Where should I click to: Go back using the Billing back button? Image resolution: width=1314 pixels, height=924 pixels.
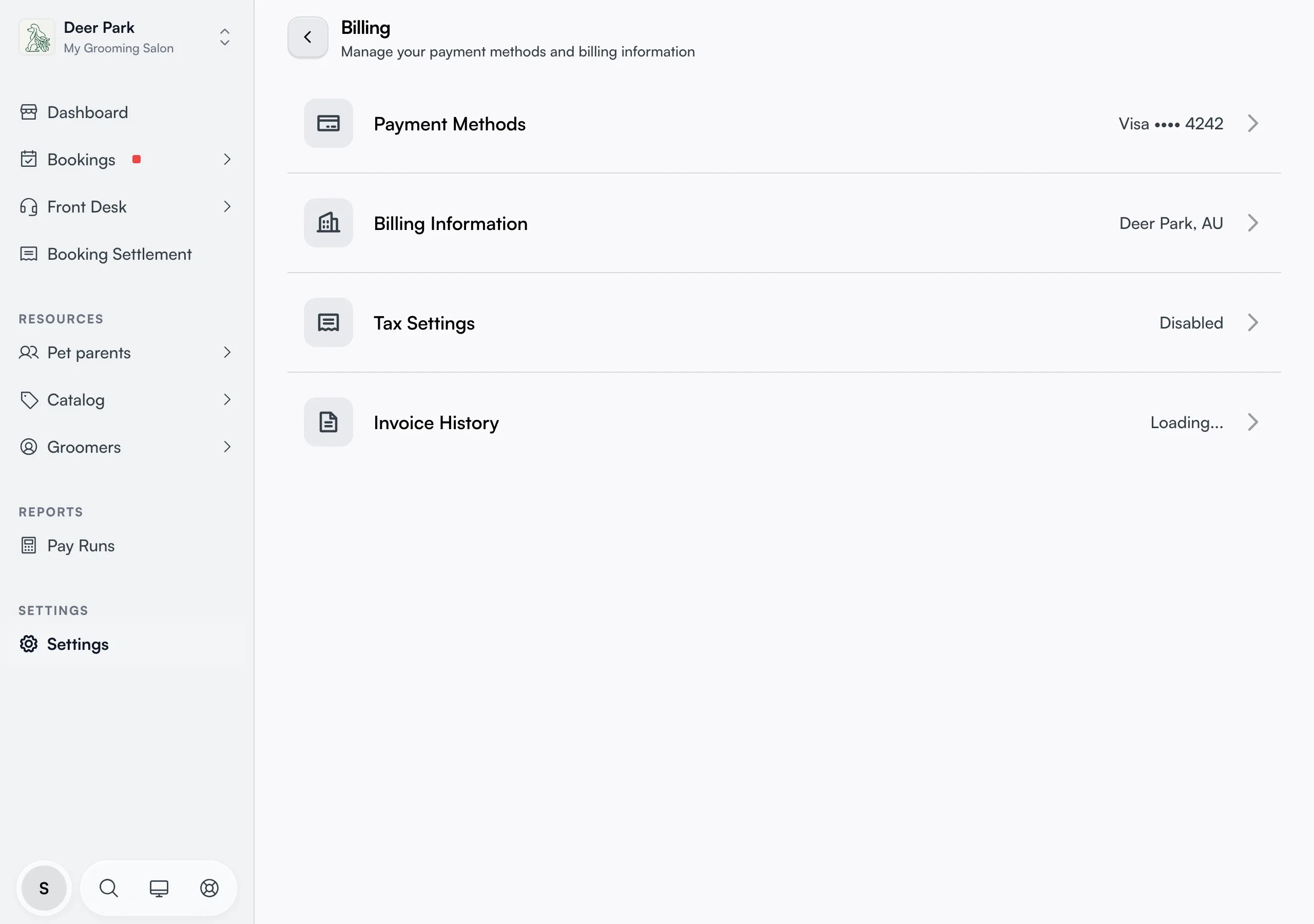pos(308,37)
